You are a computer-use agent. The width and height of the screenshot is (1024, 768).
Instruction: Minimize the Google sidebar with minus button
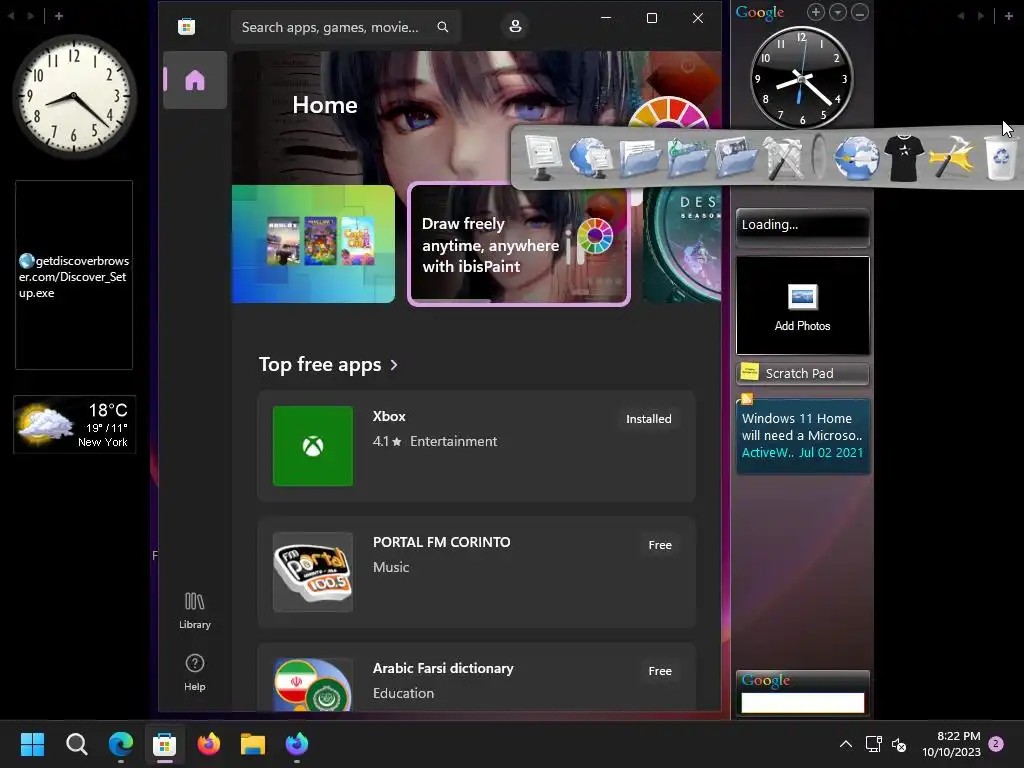coord(860,12)
